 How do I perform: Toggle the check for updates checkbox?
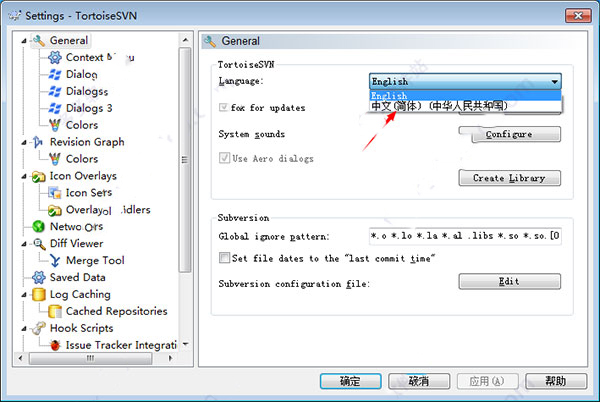(223, 107)
